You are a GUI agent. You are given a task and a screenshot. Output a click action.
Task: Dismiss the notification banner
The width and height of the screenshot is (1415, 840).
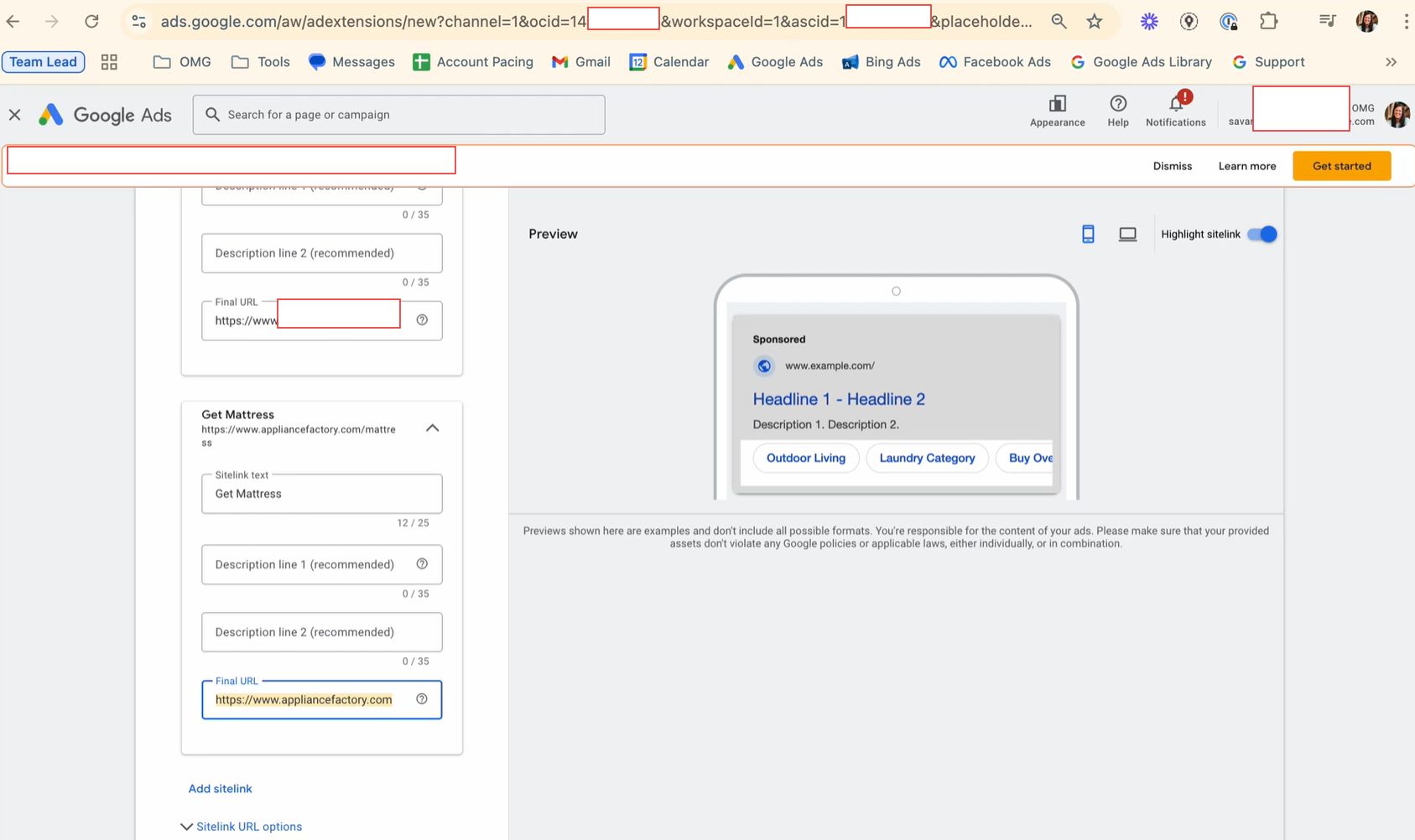pyautogui.click(x=1172, y=165)
